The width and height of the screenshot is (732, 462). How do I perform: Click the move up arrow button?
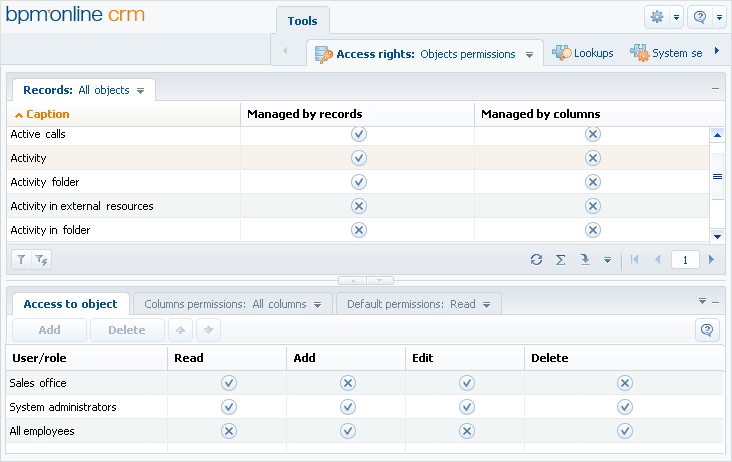(181, 330)
